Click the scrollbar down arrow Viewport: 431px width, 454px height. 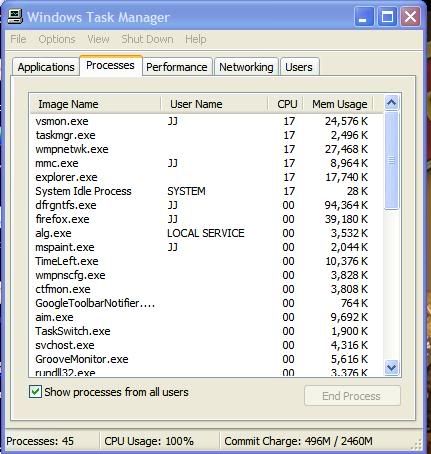[x=391, y=367]
